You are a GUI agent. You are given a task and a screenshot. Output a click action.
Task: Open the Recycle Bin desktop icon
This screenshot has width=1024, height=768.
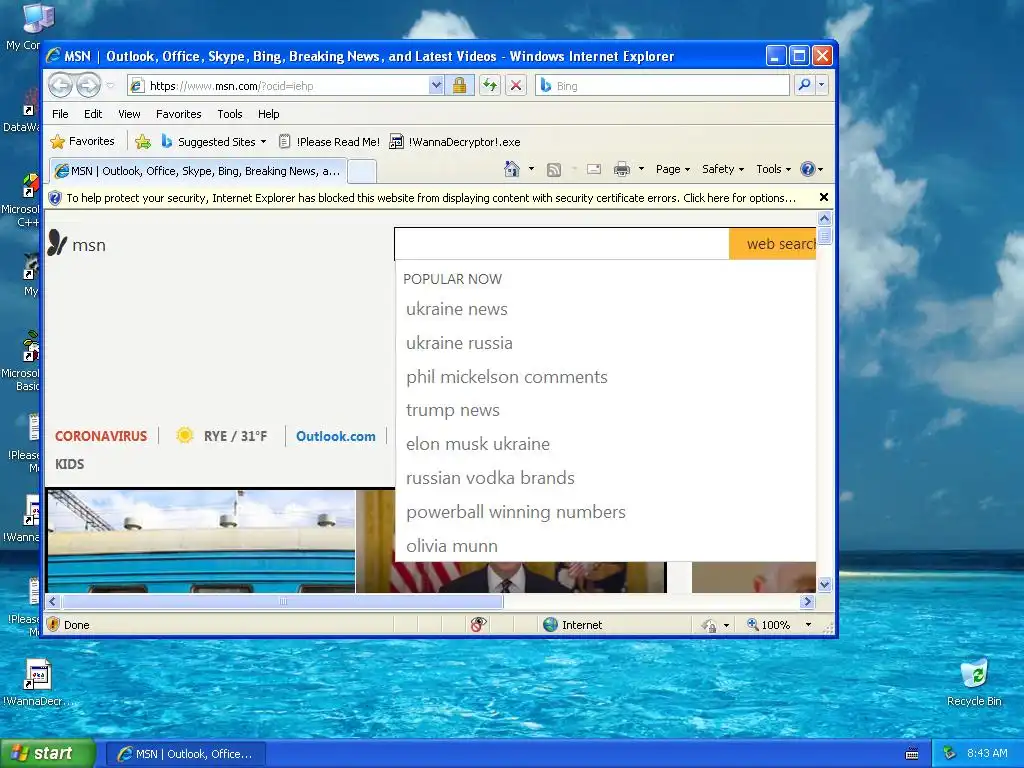pyautogui.click(x=974, y=682)
